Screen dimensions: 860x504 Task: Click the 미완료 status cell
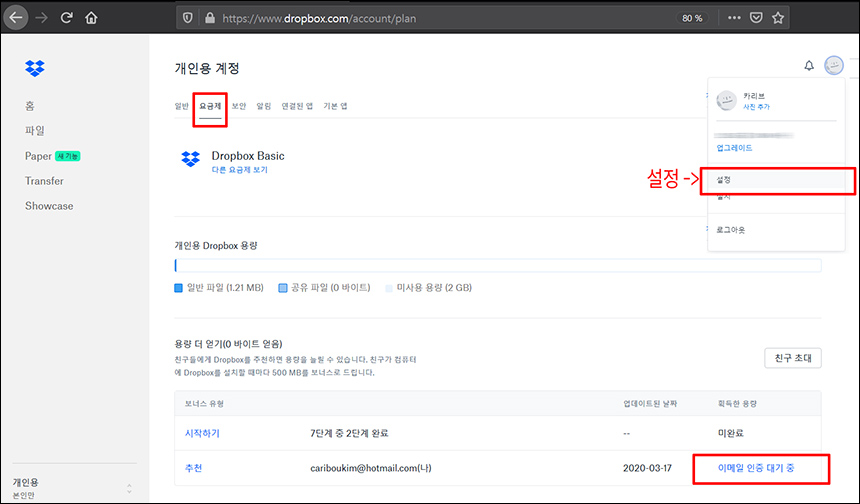tap(731, 433)
